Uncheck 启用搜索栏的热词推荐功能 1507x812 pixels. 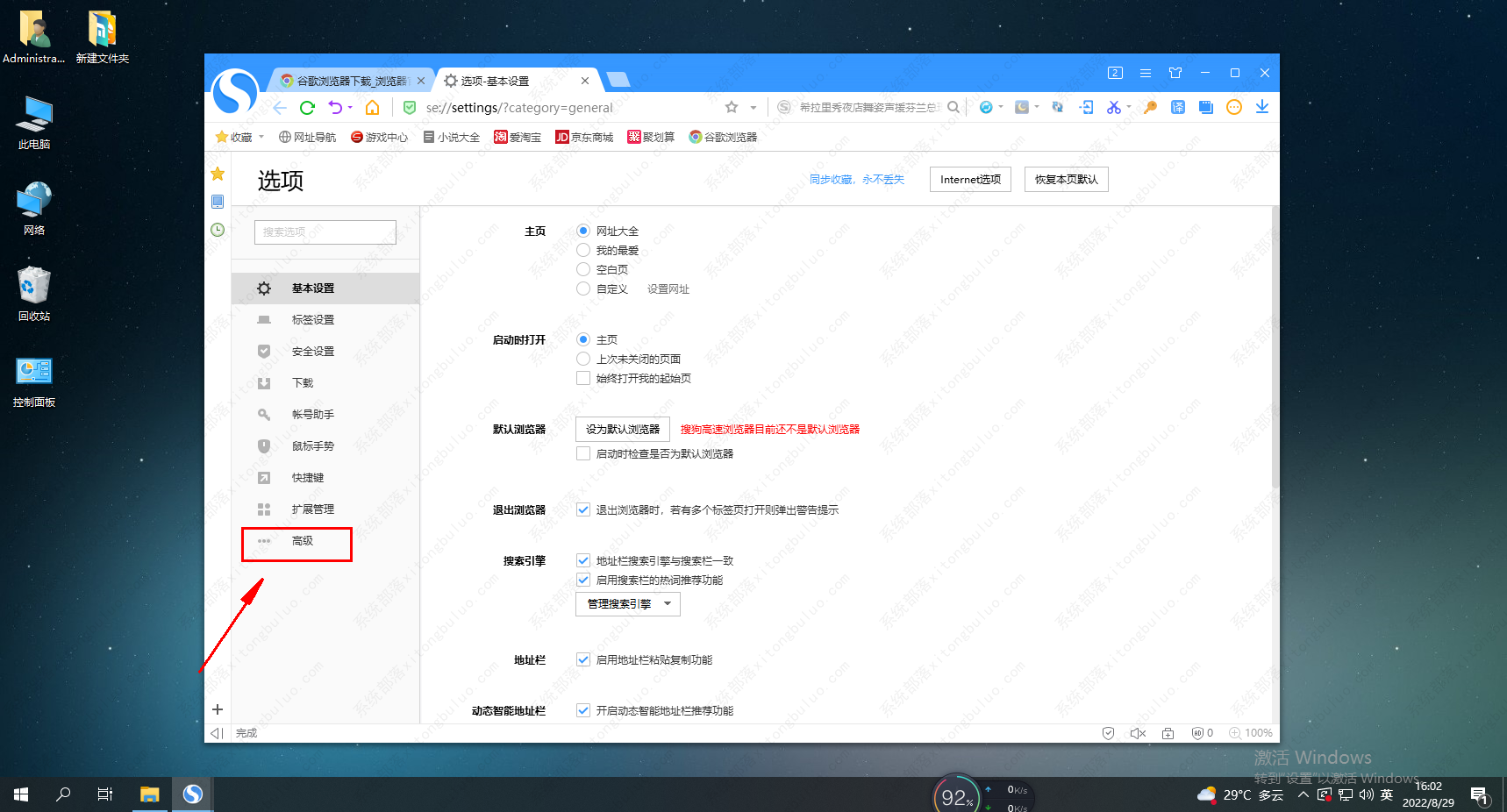pos(583,580)
